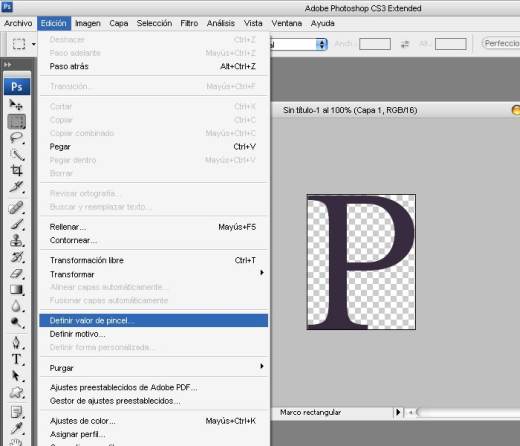
Task: Select the Dodge tool
Action: (17, 322)
